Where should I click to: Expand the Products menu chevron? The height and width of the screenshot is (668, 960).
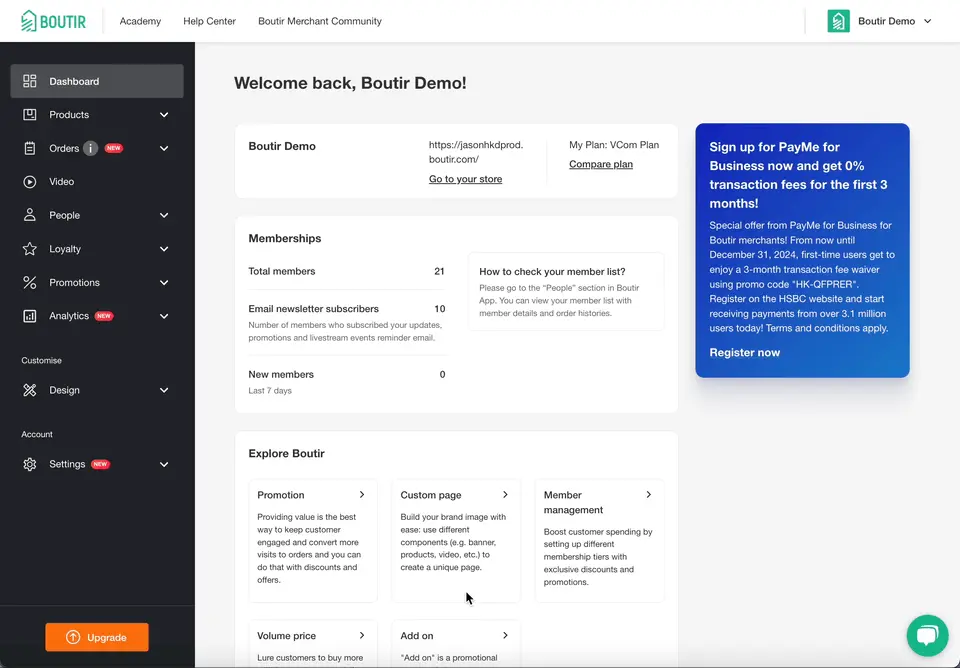(x=164, y=114)
